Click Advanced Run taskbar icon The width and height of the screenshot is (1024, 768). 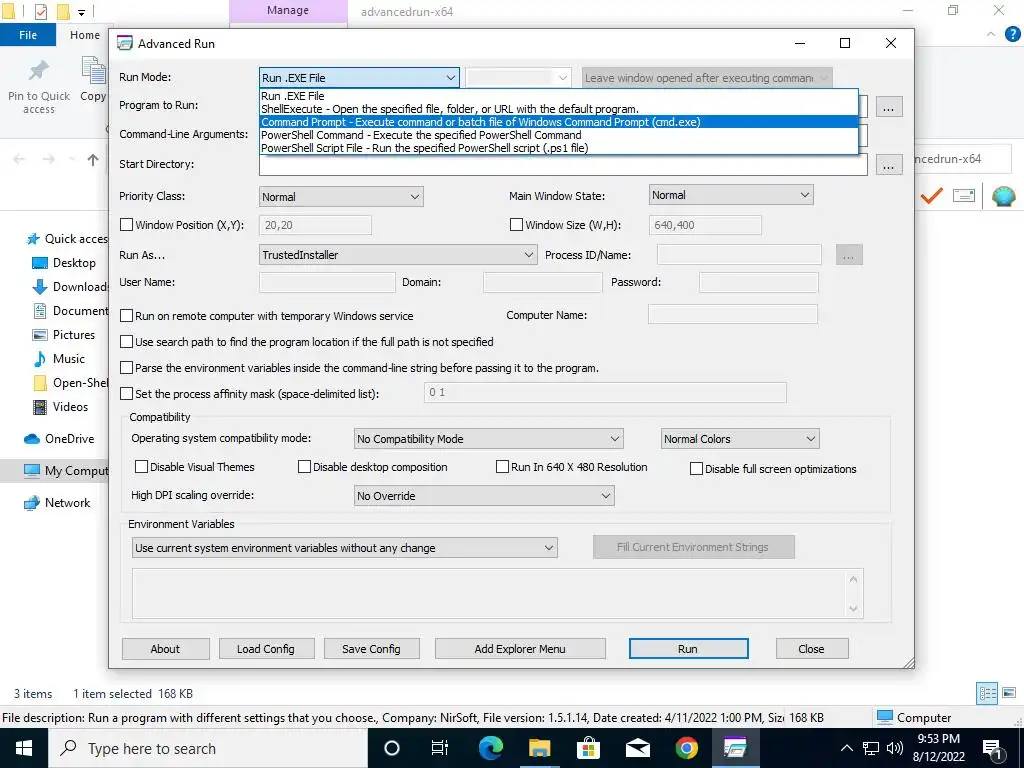click(x=735, y=748)
